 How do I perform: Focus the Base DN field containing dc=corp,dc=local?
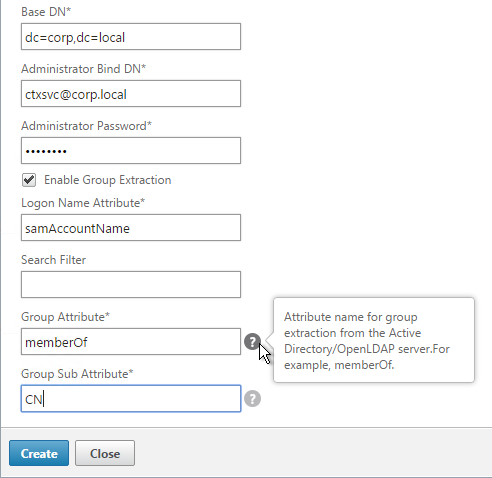[131, 37]
